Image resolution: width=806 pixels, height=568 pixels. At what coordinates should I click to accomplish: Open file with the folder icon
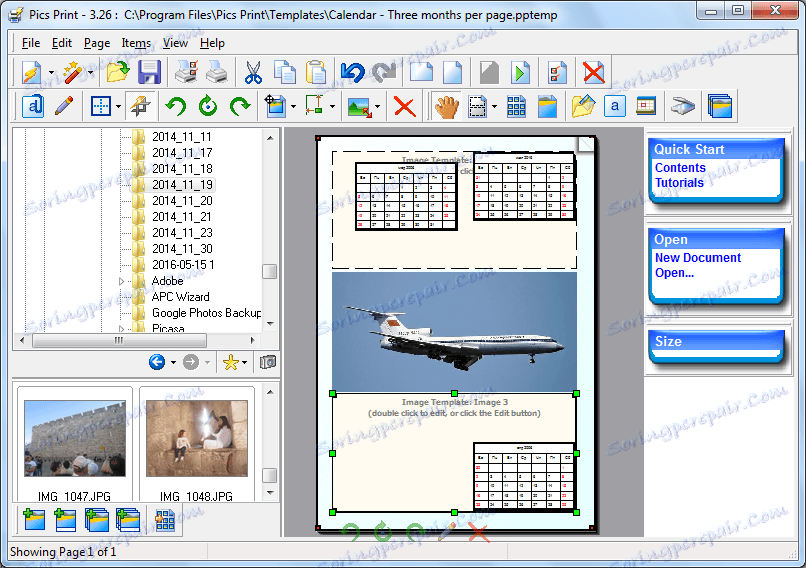click(x=118, y=72)
